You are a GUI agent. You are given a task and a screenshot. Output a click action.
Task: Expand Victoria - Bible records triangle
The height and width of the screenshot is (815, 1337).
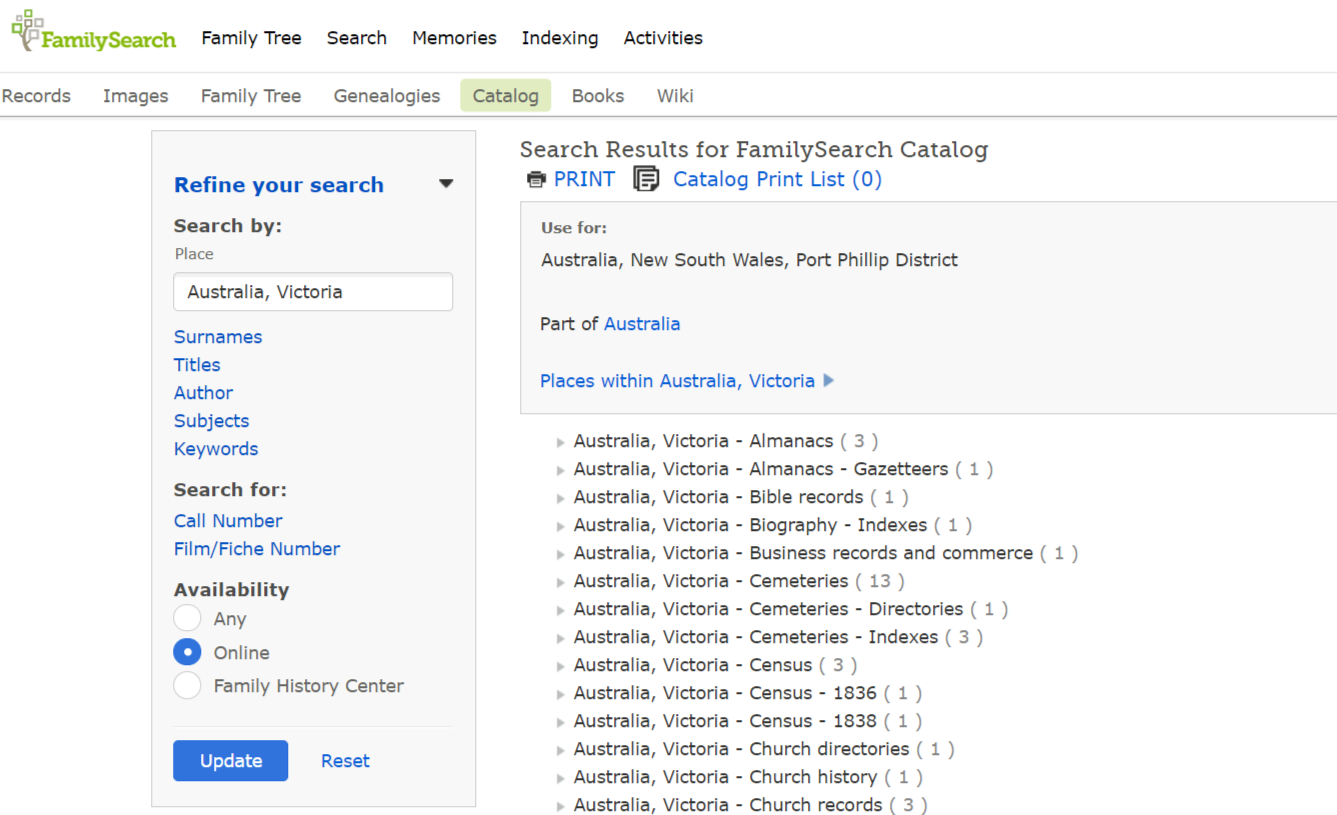coord(560,498)
